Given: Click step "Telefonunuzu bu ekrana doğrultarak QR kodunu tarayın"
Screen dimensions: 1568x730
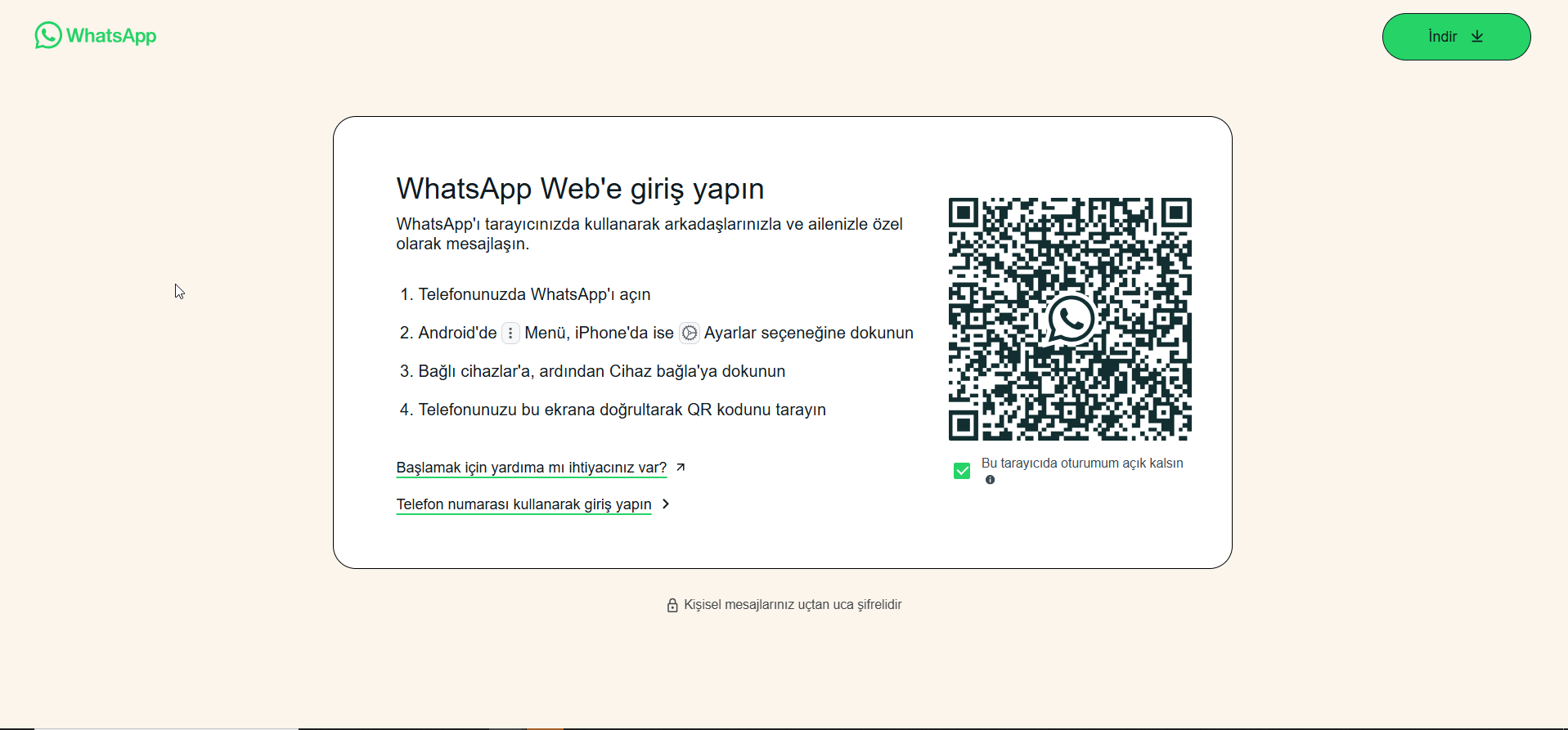Looking at the screenshot, I should click(622, 410).
